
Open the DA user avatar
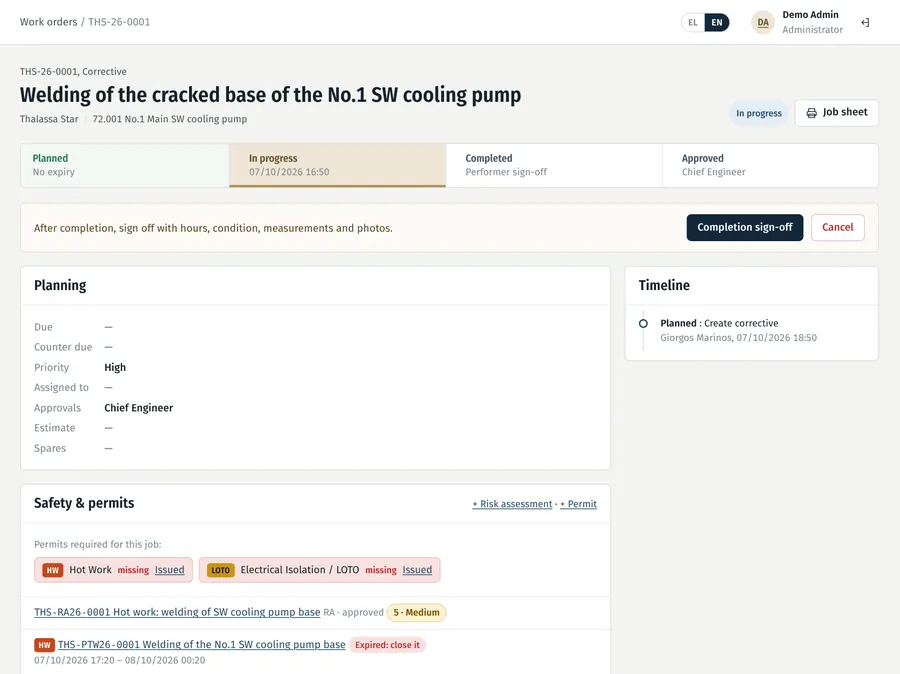pos(763,22)
